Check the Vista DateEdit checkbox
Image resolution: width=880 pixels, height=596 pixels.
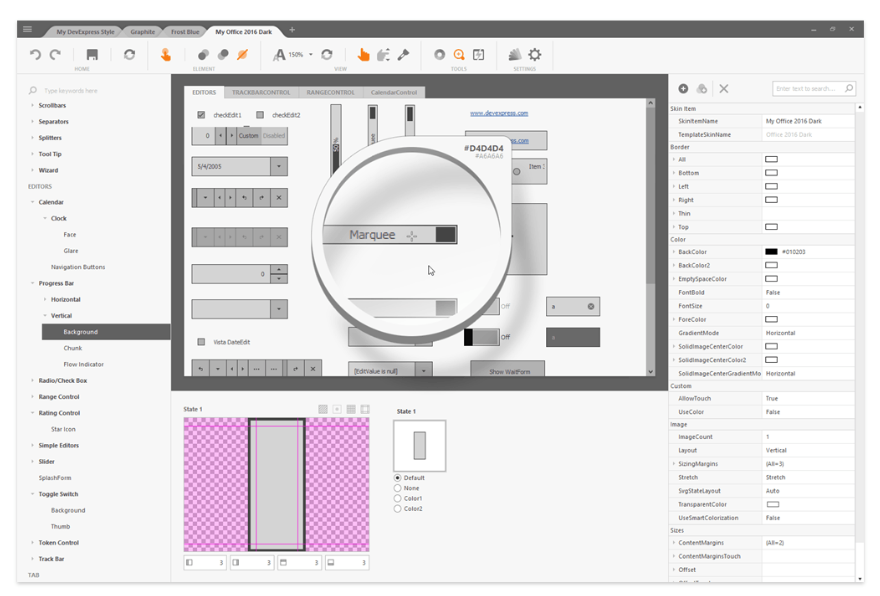click(x=201, y=342)
